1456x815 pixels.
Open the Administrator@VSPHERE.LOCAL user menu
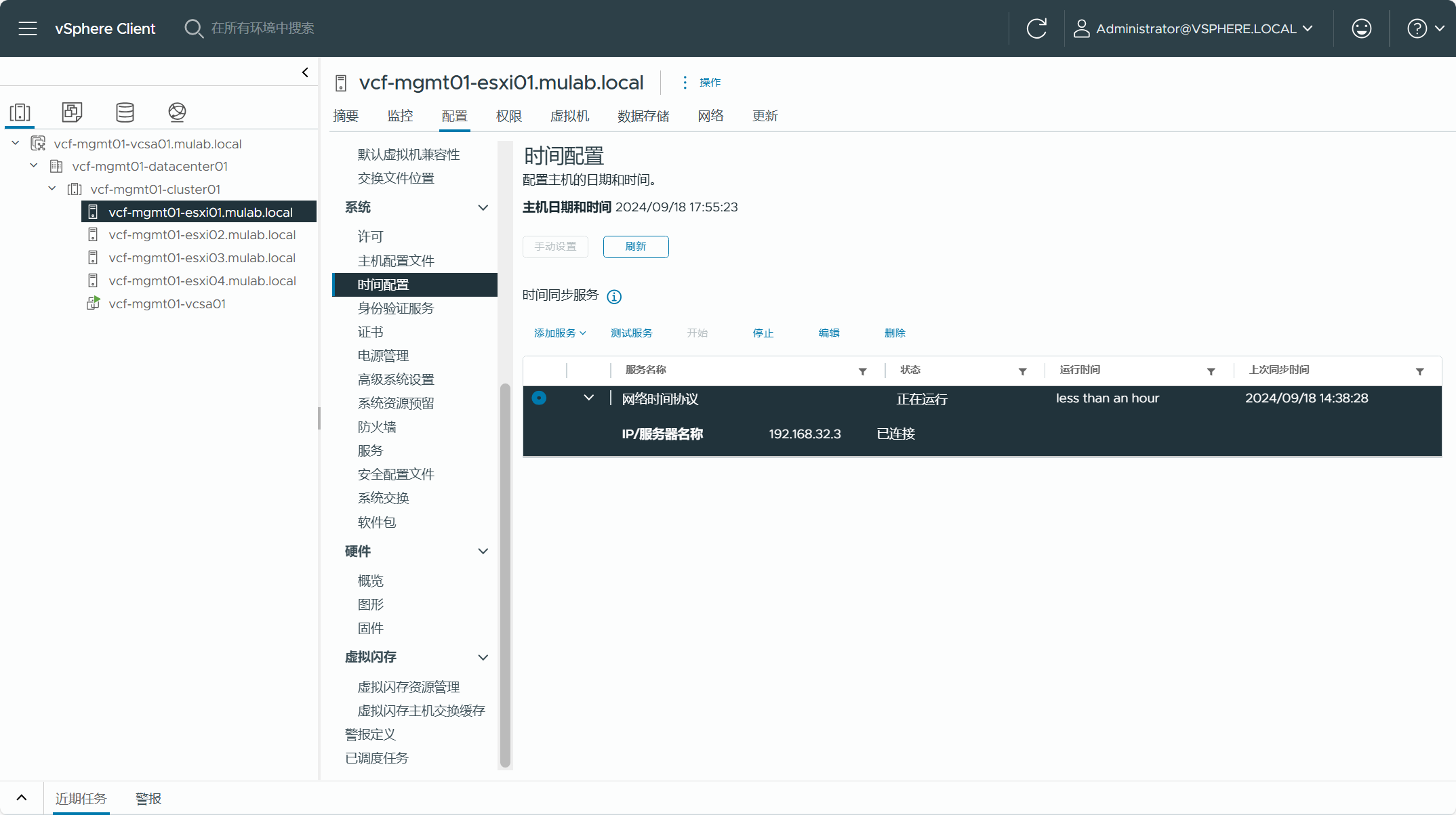[x=1195, y=28]
